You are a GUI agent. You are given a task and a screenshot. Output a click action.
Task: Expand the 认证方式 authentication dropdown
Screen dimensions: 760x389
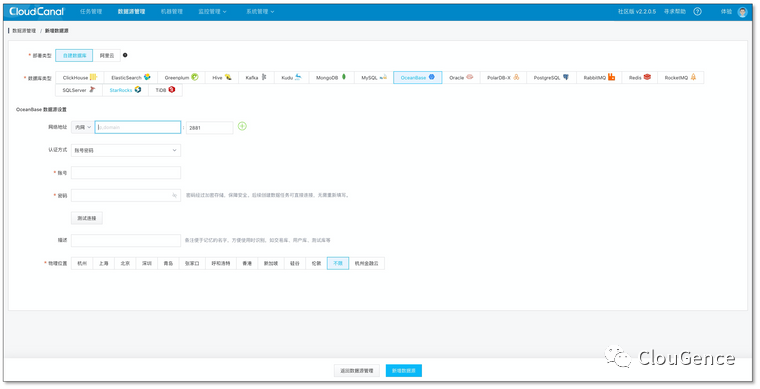click(126, 150)
